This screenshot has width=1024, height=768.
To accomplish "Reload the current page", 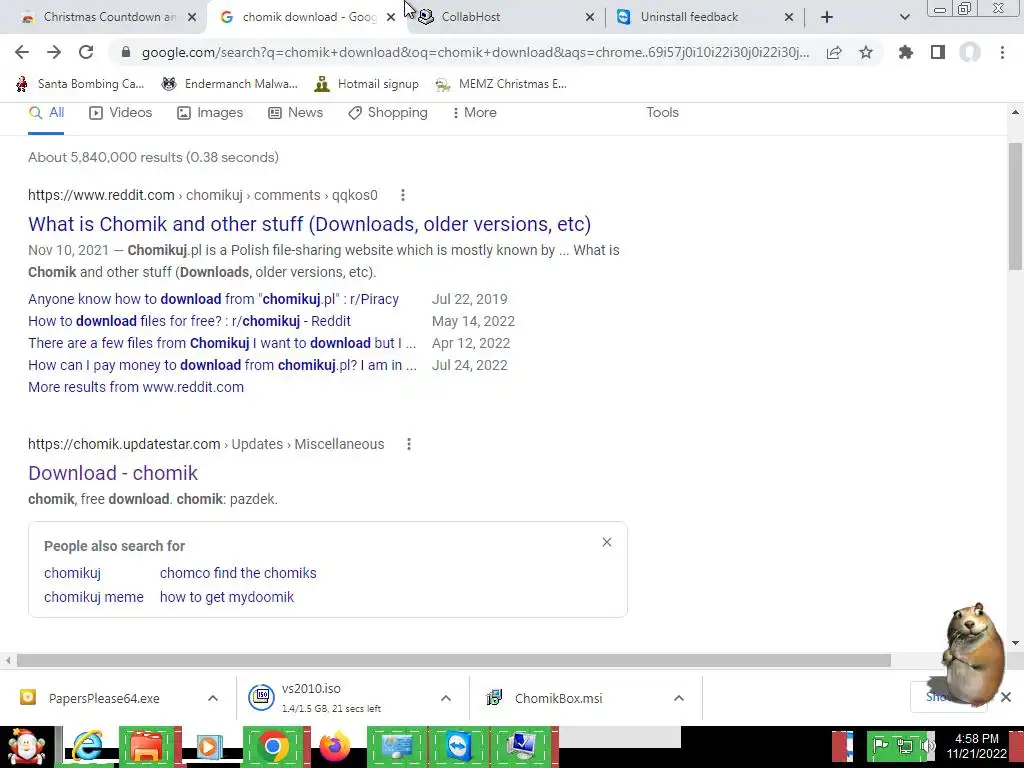I will (x=86, y=52).
